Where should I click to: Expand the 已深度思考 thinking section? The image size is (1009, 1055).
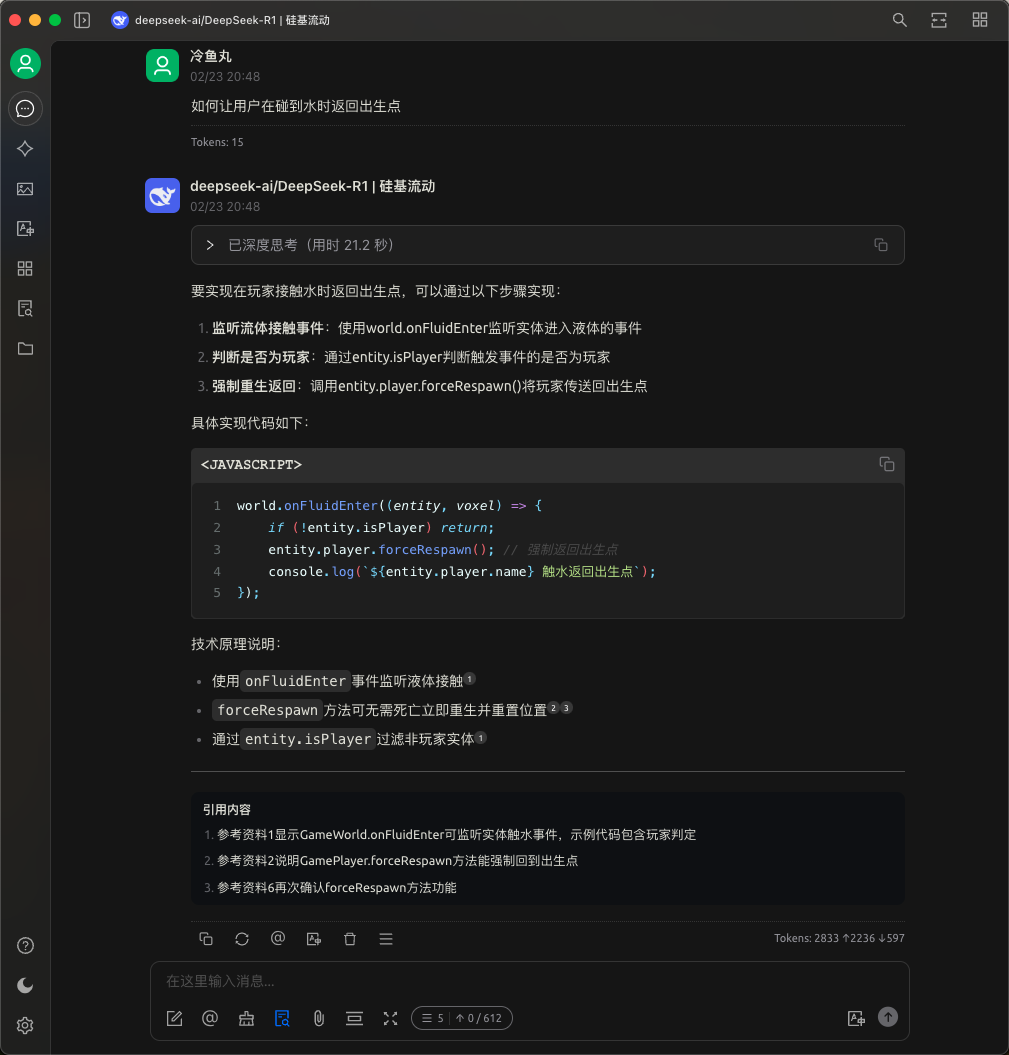click(x=209, y=244)
